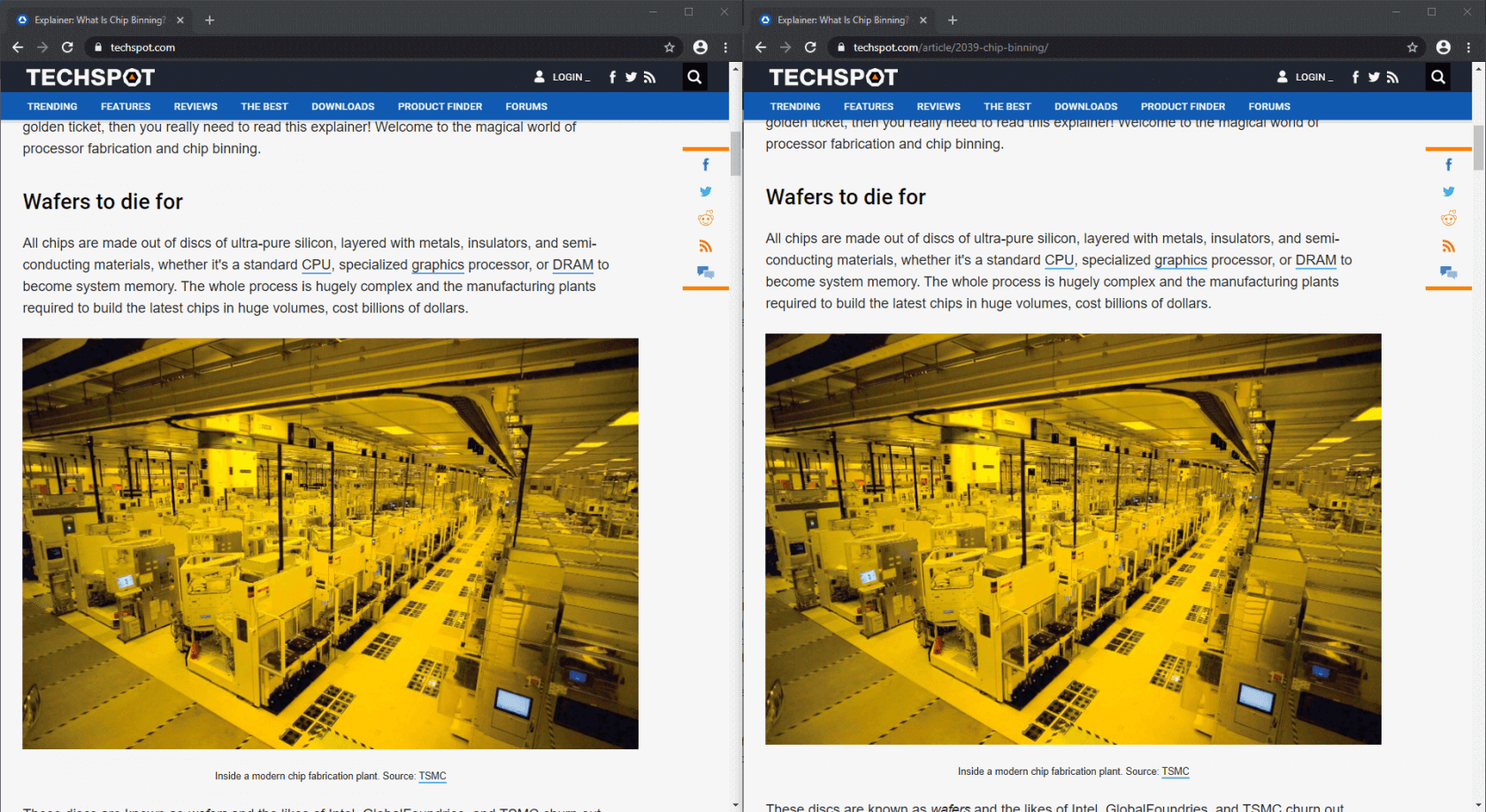Viewport: 1486px width, 812px height.
Task: Select DOWNLOADS in the right window nav bar
Action: click(1085, 106)
